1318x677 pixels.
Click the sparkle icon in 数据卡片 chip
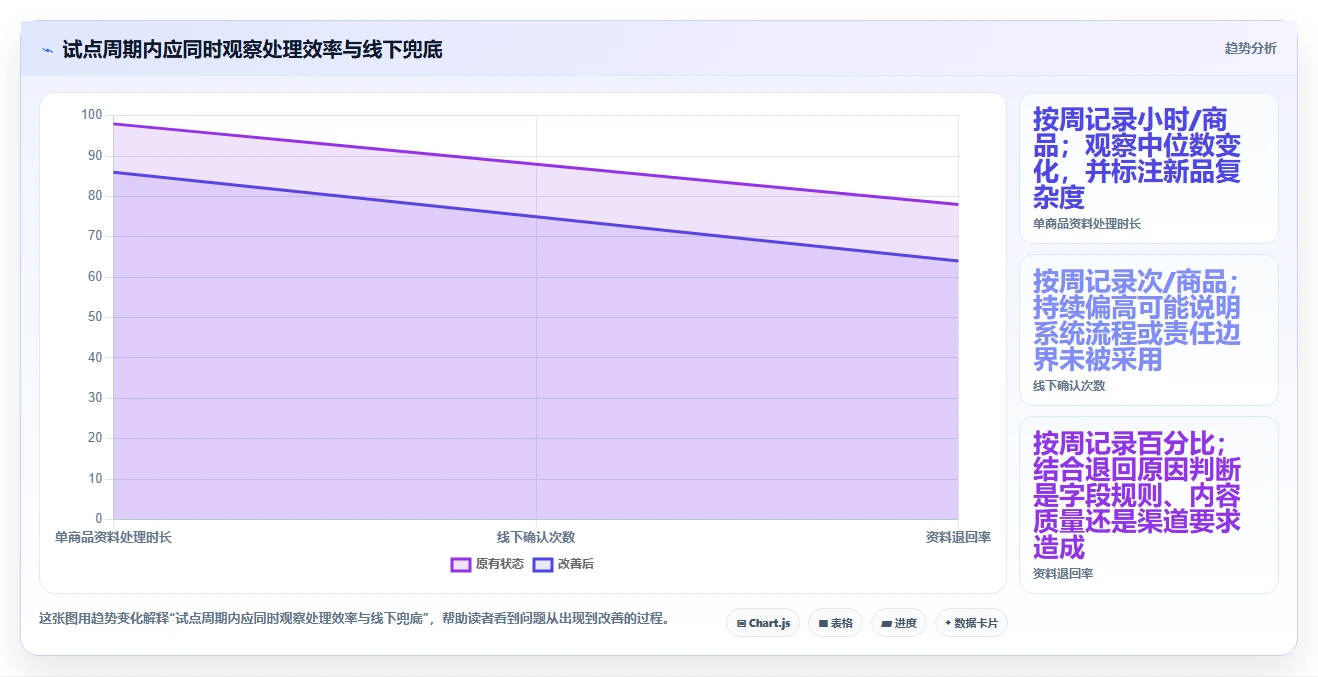[948, 623]
